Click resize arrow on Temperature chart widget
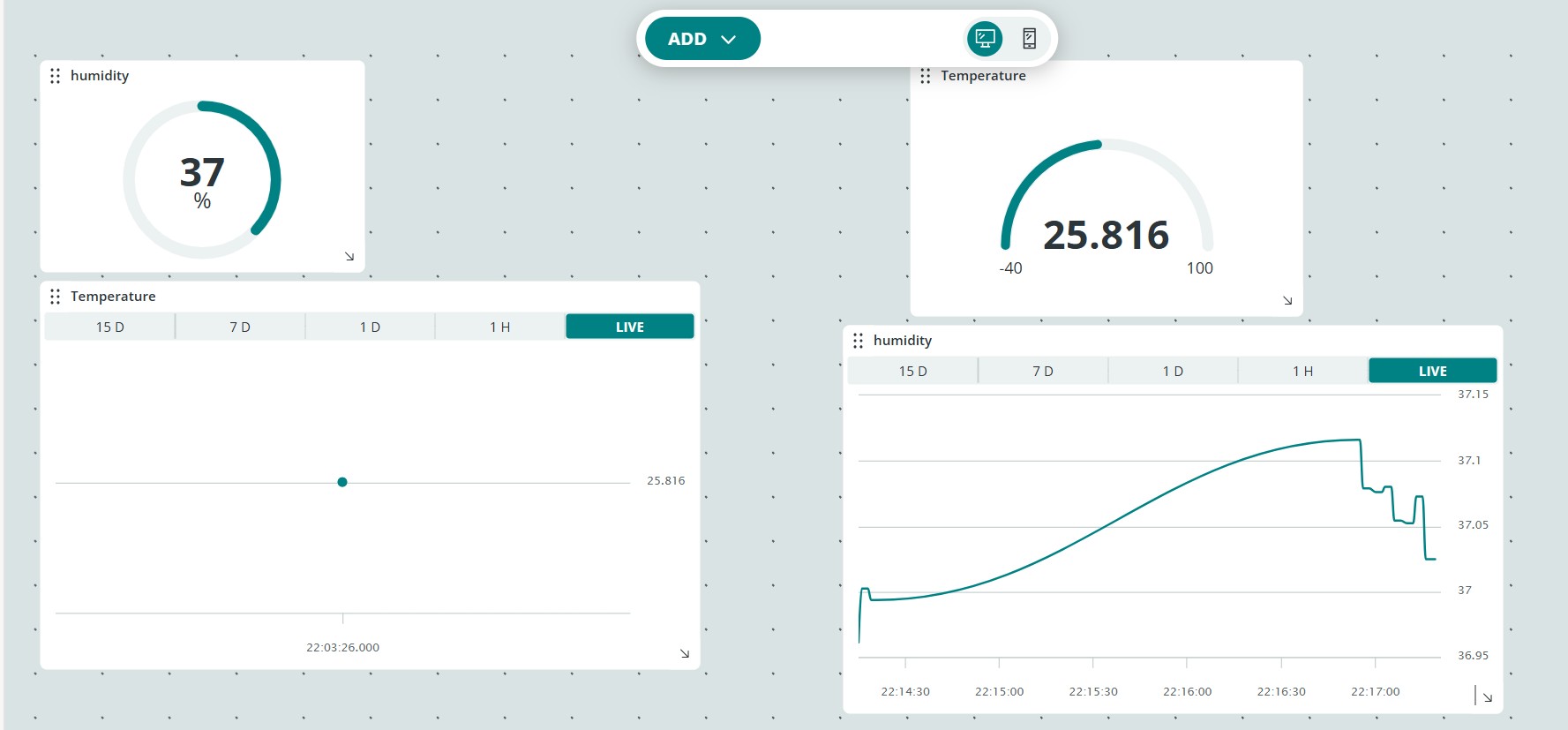Screen dimensions: 1568x730 (685, 653)
